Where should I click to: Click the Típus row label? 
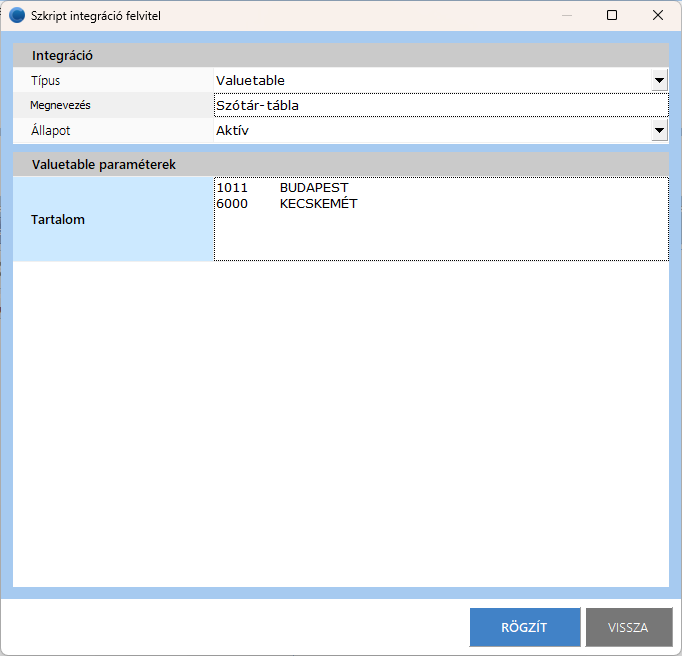point(46,80)
